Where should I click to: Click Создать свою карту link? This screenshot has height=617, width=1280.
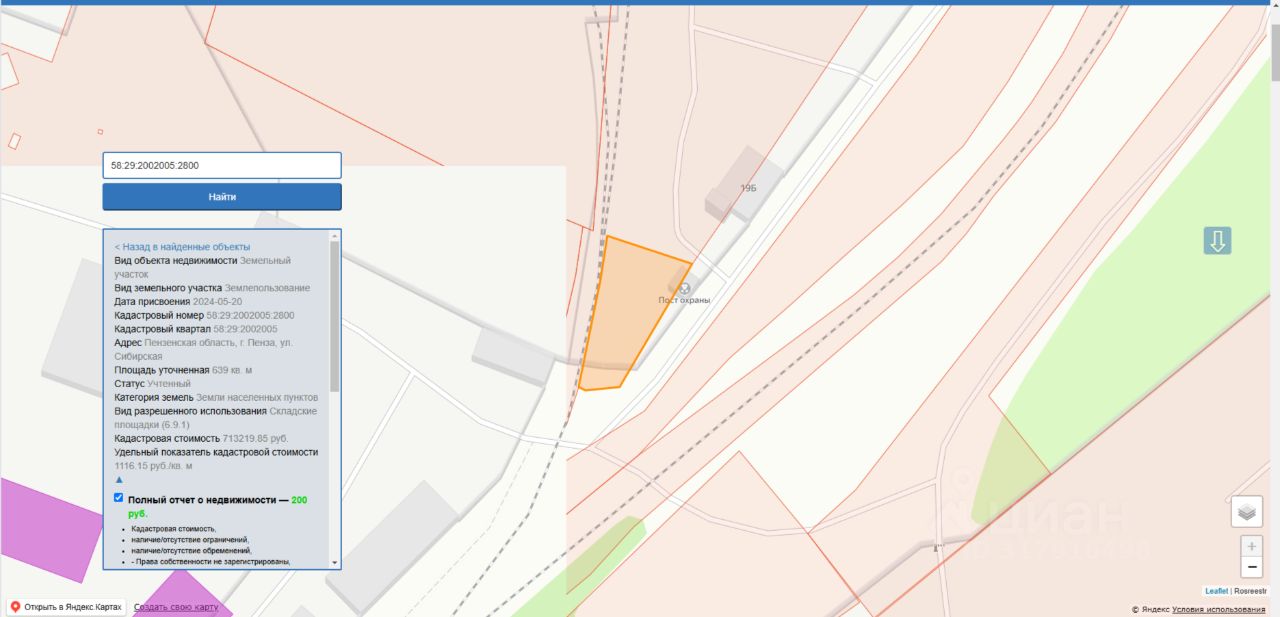point(176,608)
